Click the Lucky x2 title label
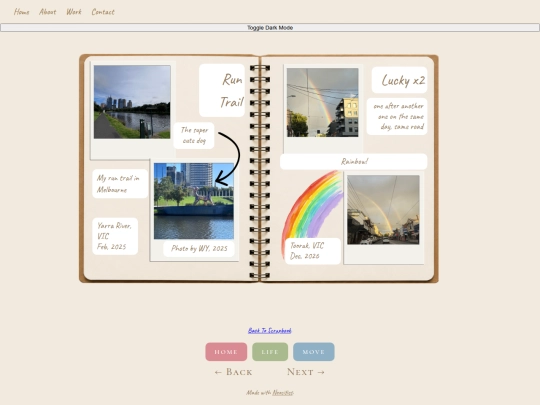 (399, 80)
